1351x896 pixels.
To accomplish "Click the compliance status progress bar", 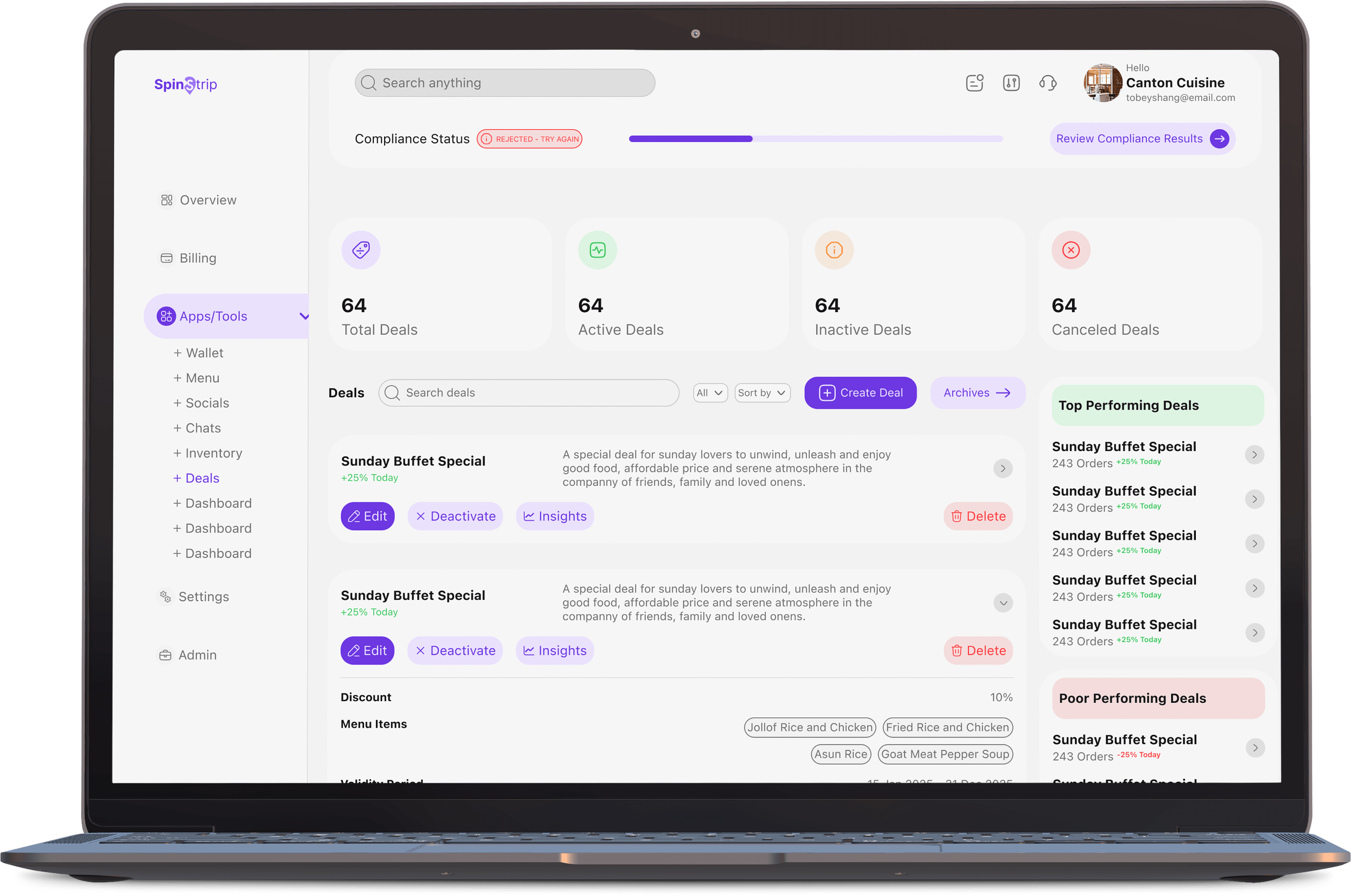I will coord(815,139).
